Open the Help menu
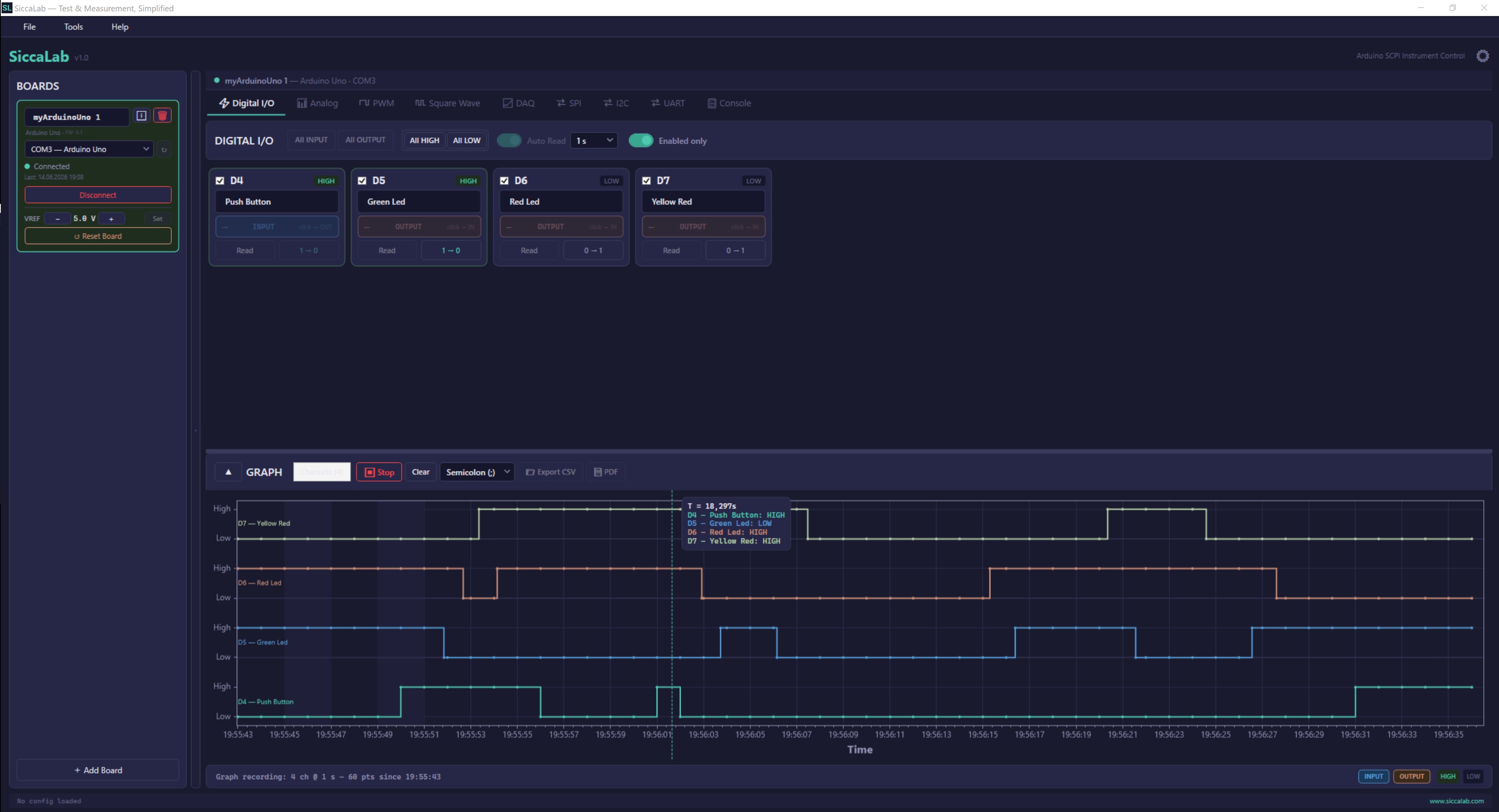The width and height of the screenshot is (1499, 812). coord(120,27)
